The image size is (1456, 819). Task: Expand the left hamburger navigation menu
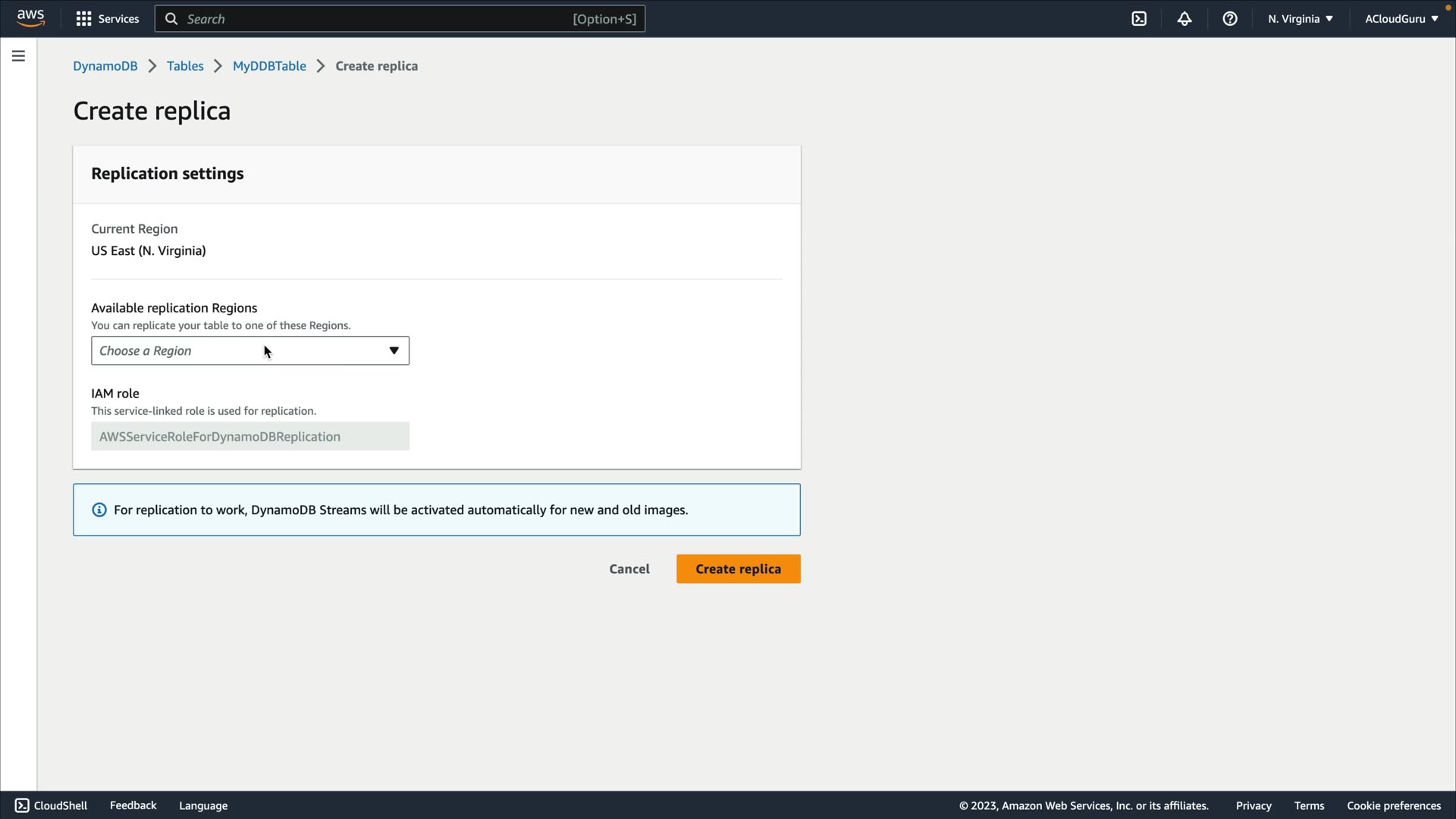pos(18,56)
